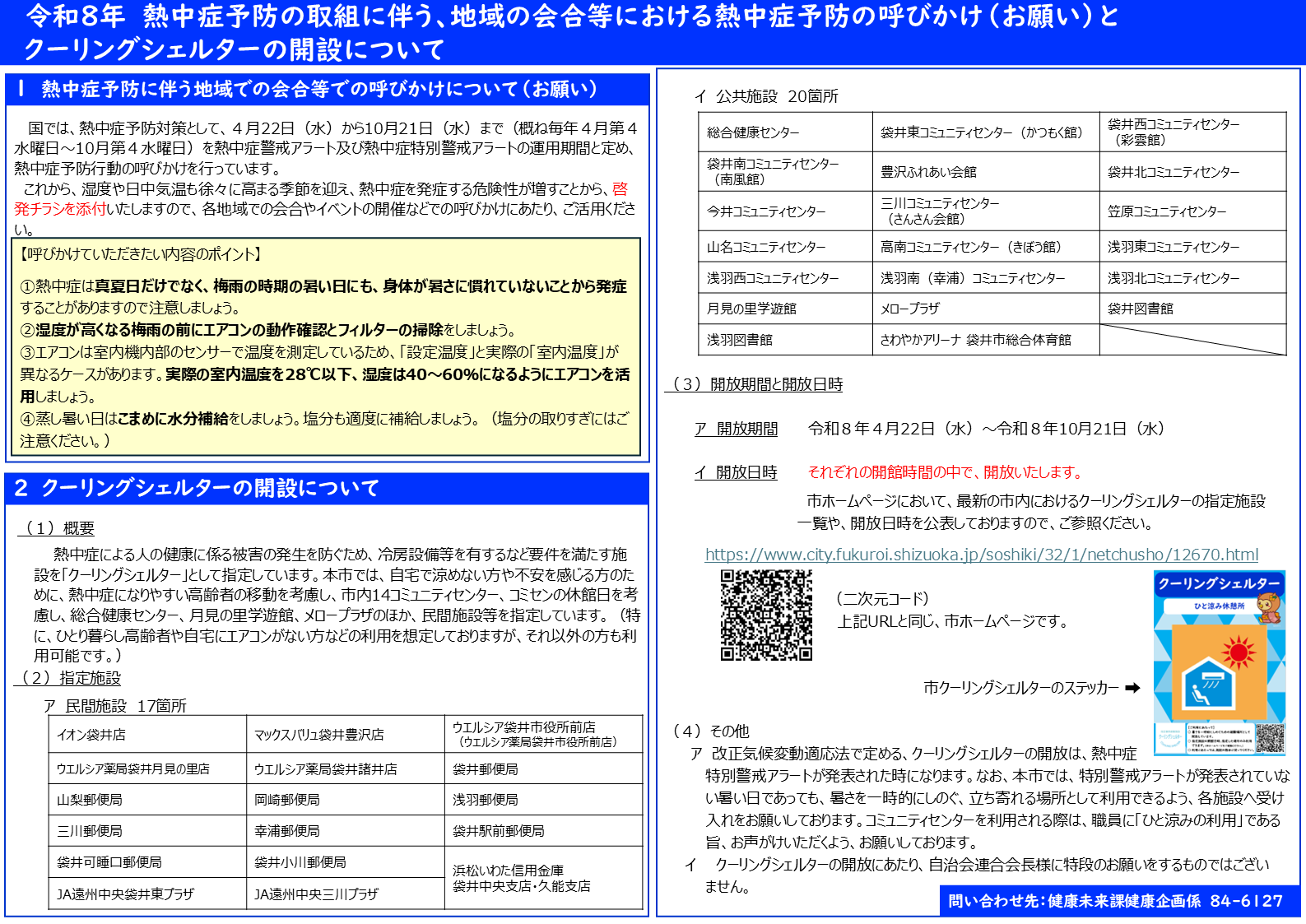Screen dimensions: 1306x924
Task: Select the label イ 開放日時
Action: [x=736, y=472]
